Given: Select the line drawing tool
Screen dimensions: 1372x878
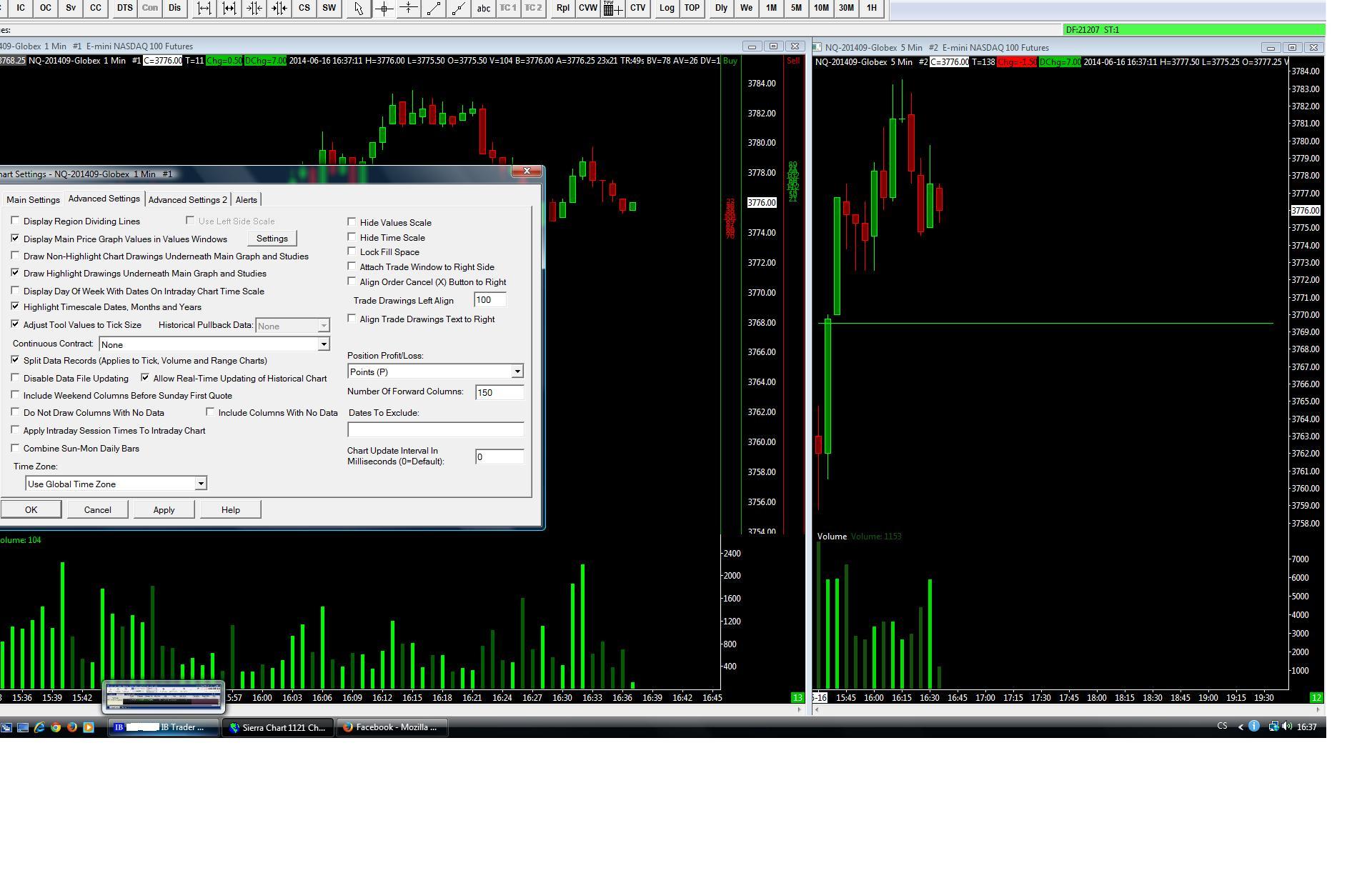Looking at the screenshot, I should (x=433, y=9).
